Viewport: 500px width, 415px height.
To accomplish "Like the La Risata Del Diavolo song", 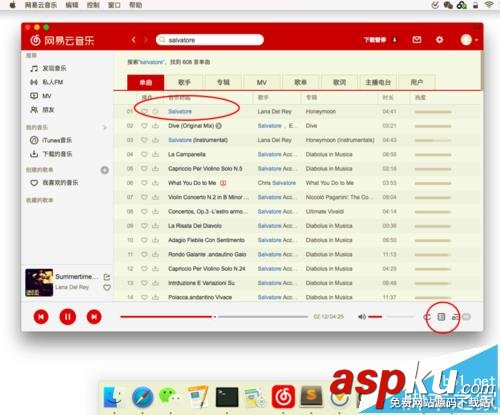I will coord(144,226).
